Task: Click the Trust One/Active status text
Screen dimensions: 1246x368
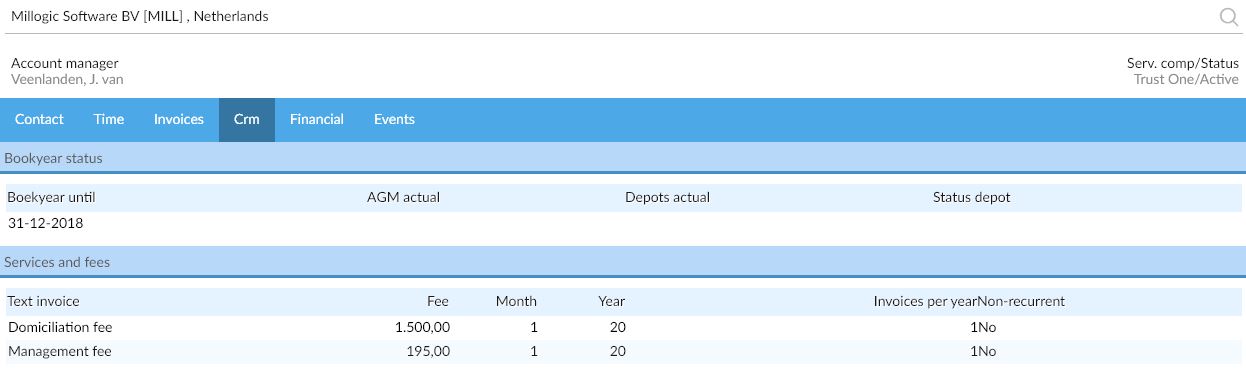Action: click(x=1186, y=79)
